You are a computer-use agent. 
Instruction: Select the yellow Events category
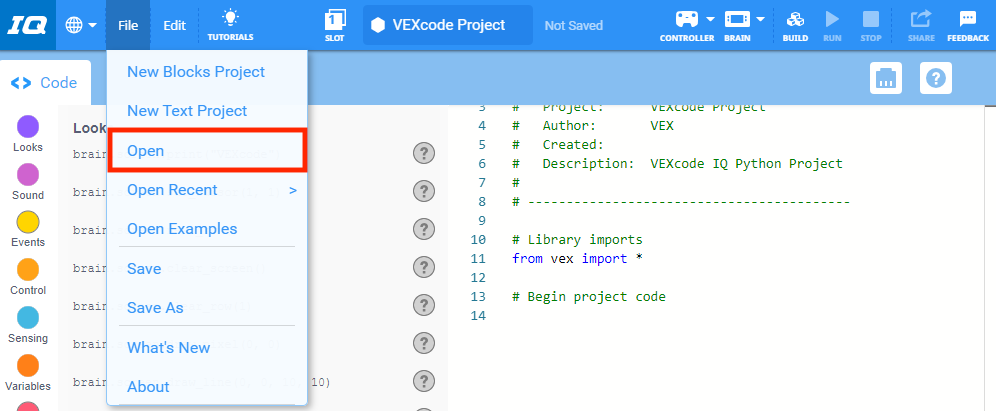27,230
